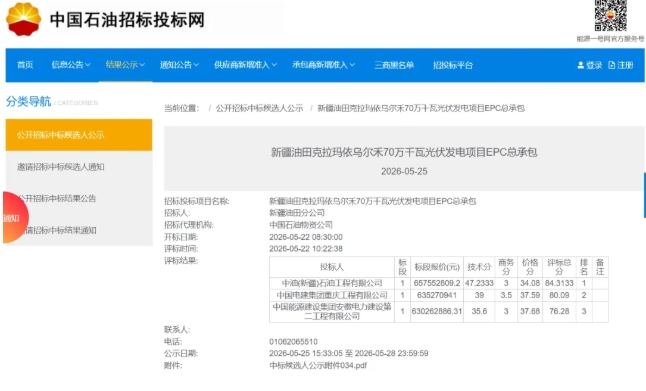Screen dimensions: 646x391
Task: Click the 评标总分 column header
Action: point(559,267)
